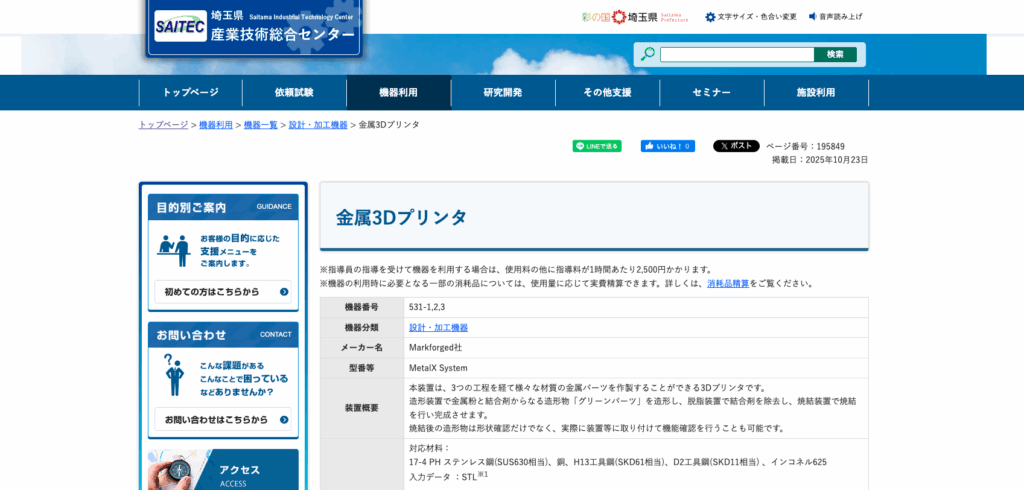The image size is (1024, 490).
Task: Follow the 機器利用 breadcrumb link
Action: (x=216, y=125)
